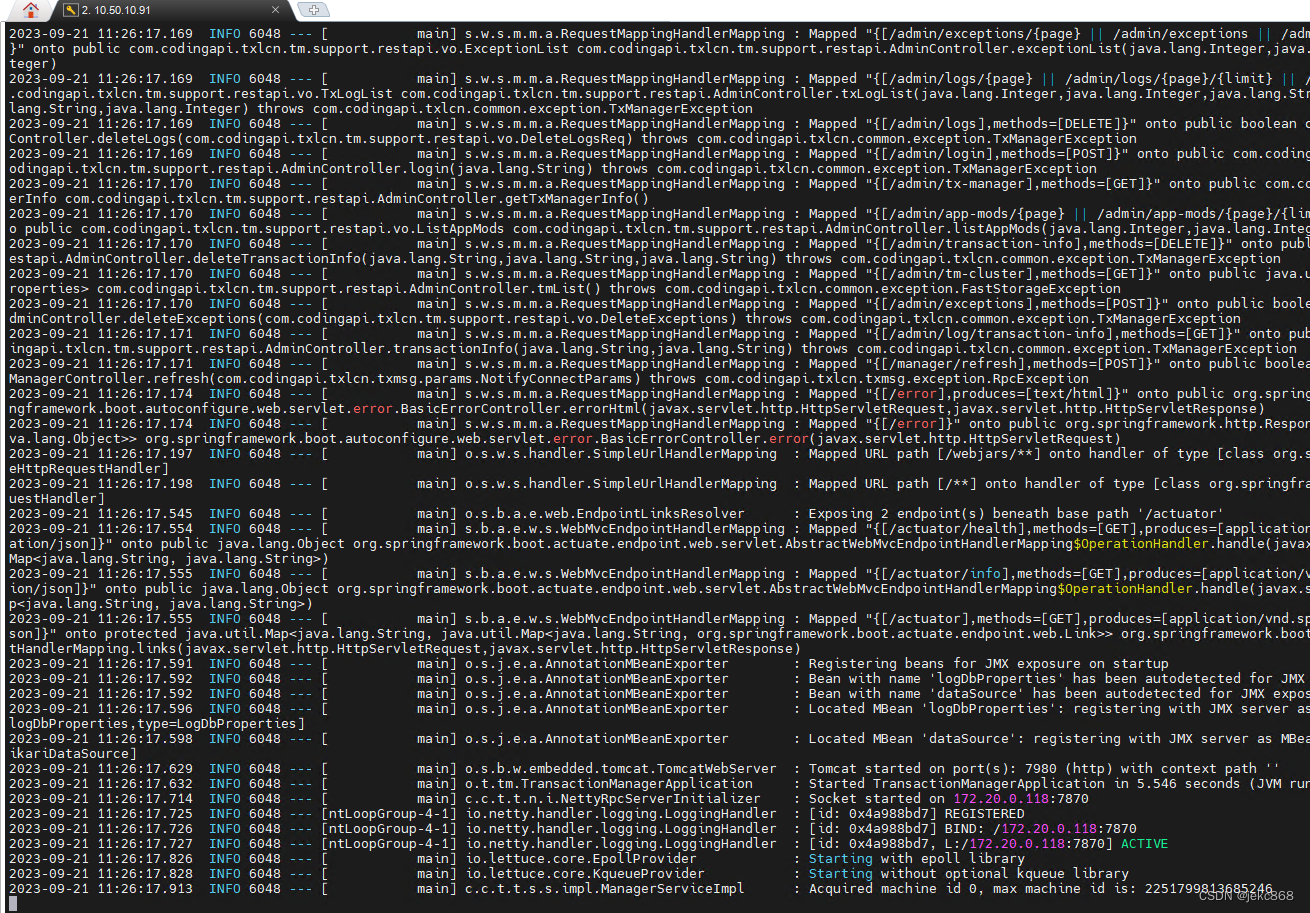The height and width of the screenshot is (913, 1310).
Task: Click logger name 'io.lettuce.core.EpollProvider'
Action: (x=580, y=859)
